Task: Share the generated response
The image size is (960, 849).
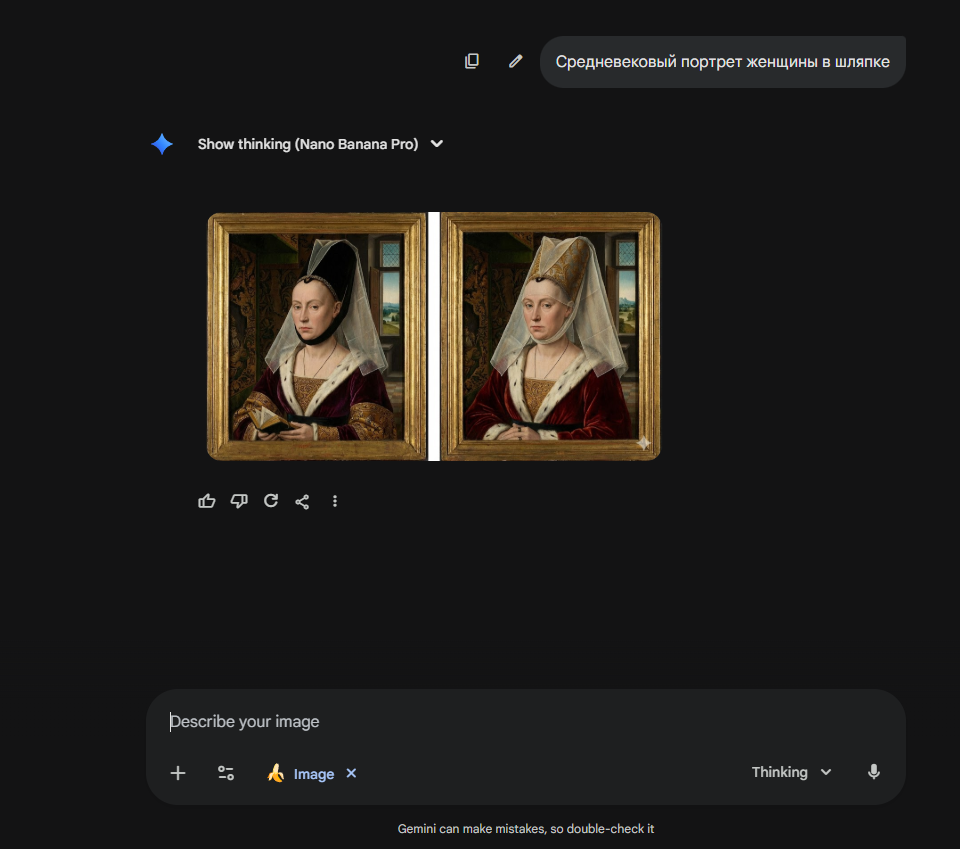Action: [302, 501]
